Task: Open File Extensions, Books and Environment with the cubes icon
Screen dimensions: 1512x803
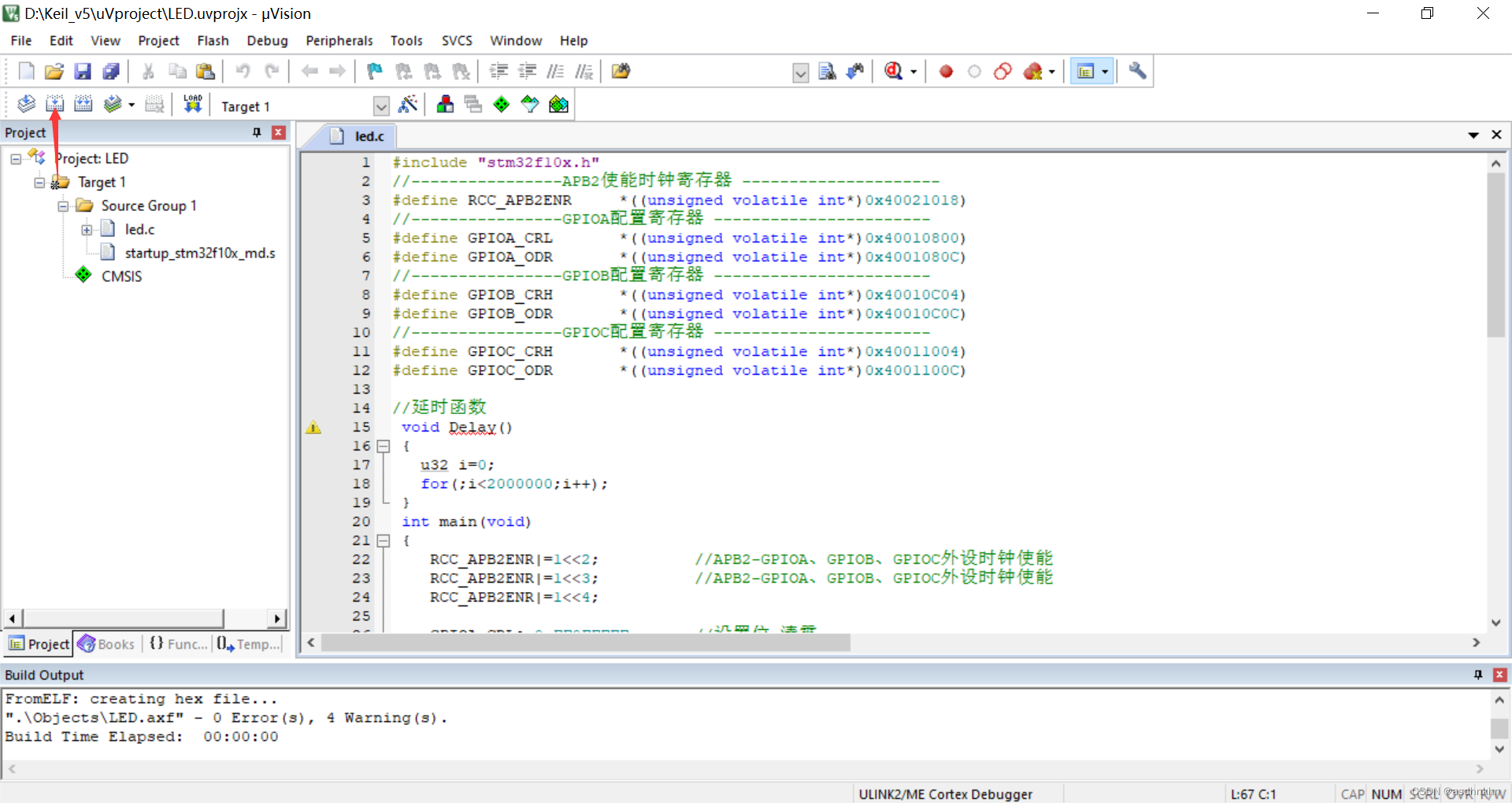Action: click(445, 104)
